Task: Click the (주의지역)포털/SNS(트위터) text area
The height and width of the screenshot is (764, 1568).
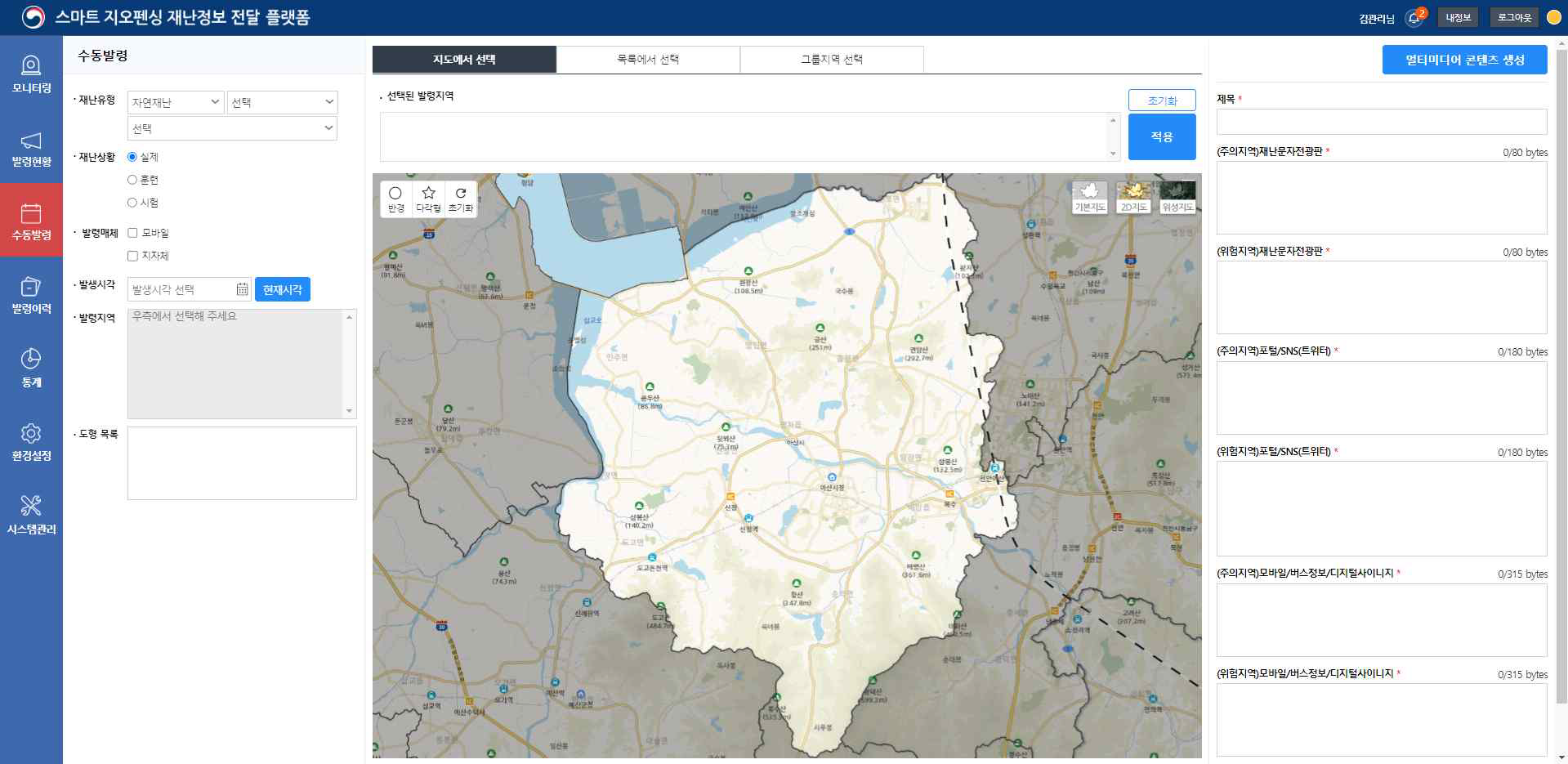Action: click(1382, 398)
